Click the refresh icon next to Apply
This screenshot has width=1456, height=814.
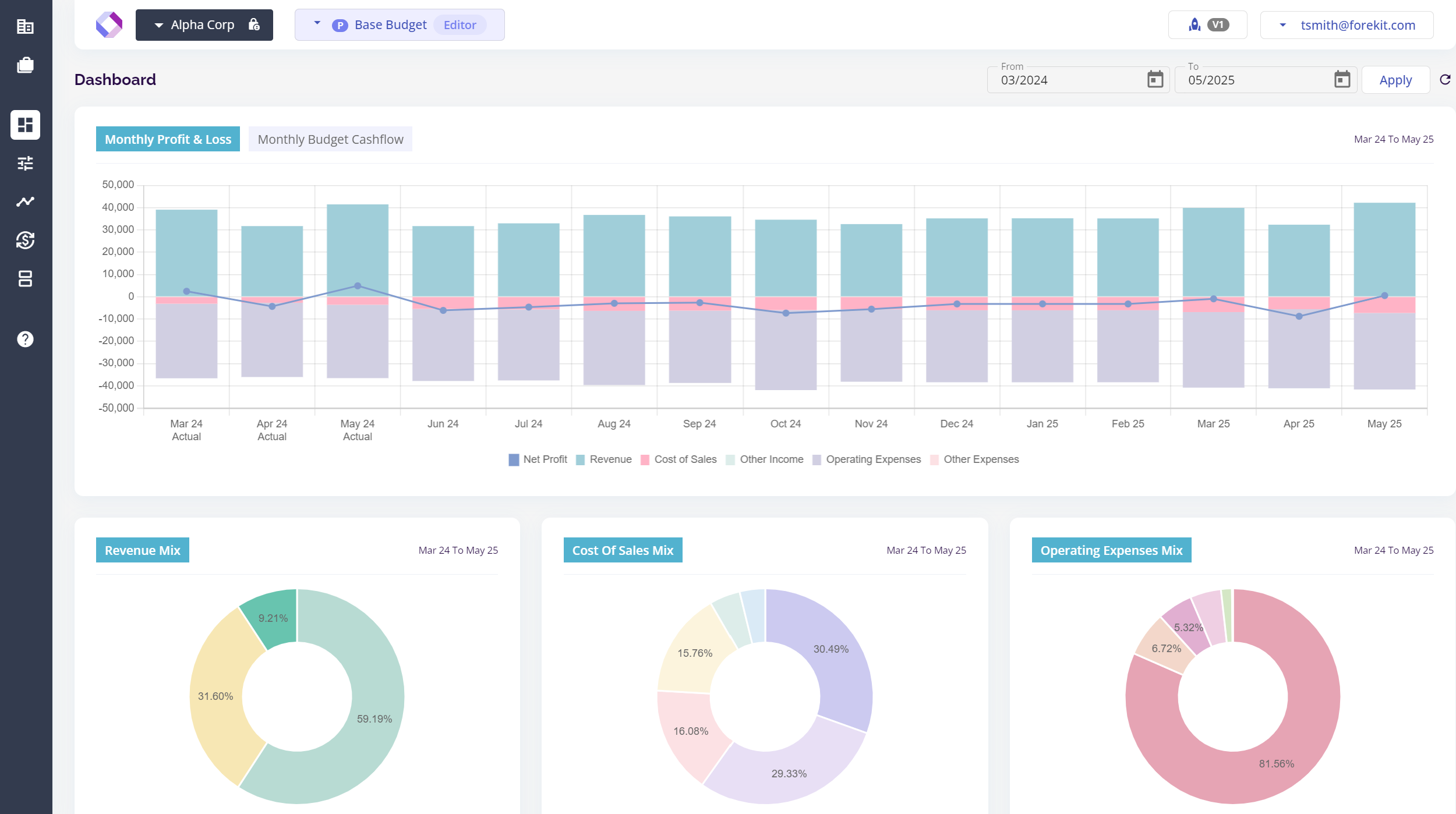click(1445, 80)
